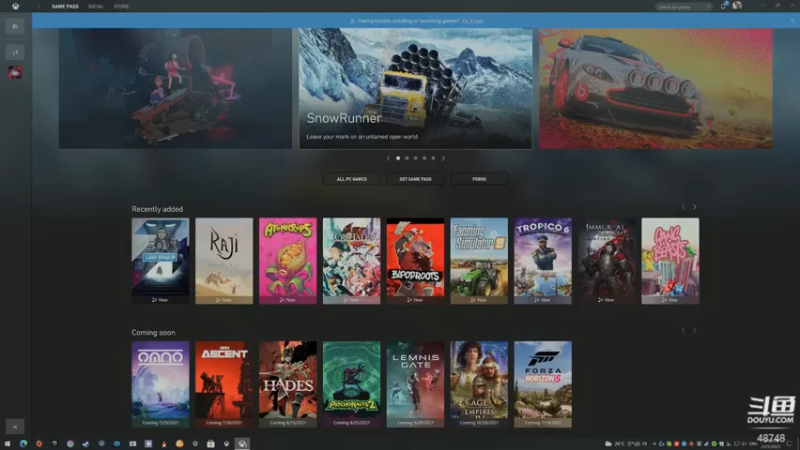Click the Get Game Pass button
This screenshot has width=800, height=450.
coord(415,179)
